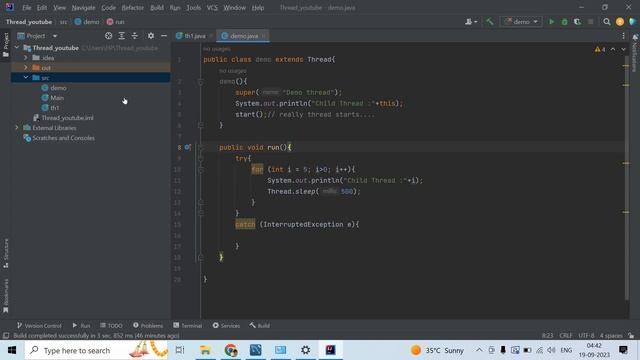The width and height of the screenshot is (640, 360).
Task: Build project with the hammer icon
Action: coord(489,22)
